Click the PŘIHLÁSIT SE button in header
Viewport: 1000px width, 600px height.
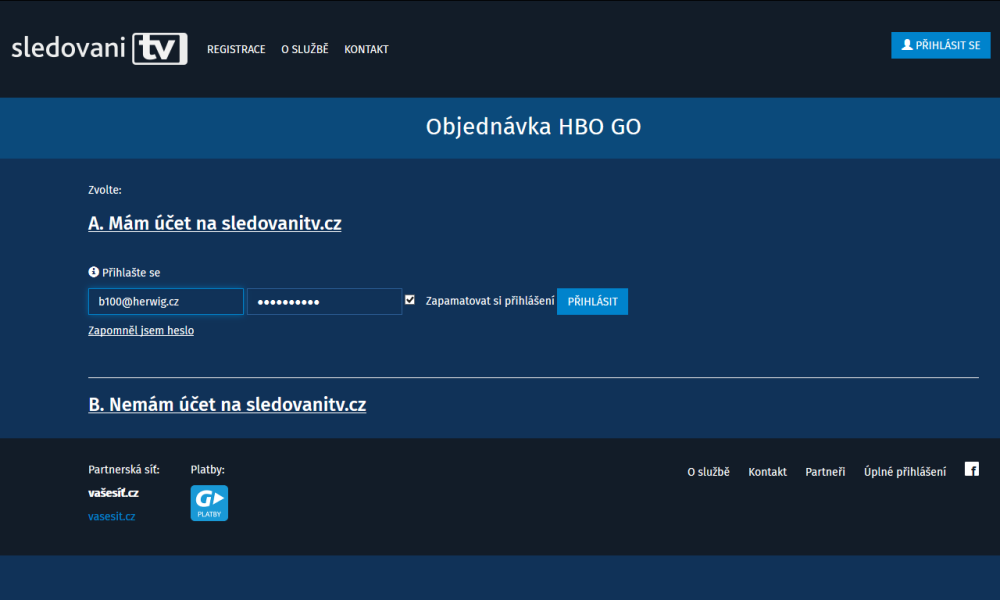[x=941, y=45]
